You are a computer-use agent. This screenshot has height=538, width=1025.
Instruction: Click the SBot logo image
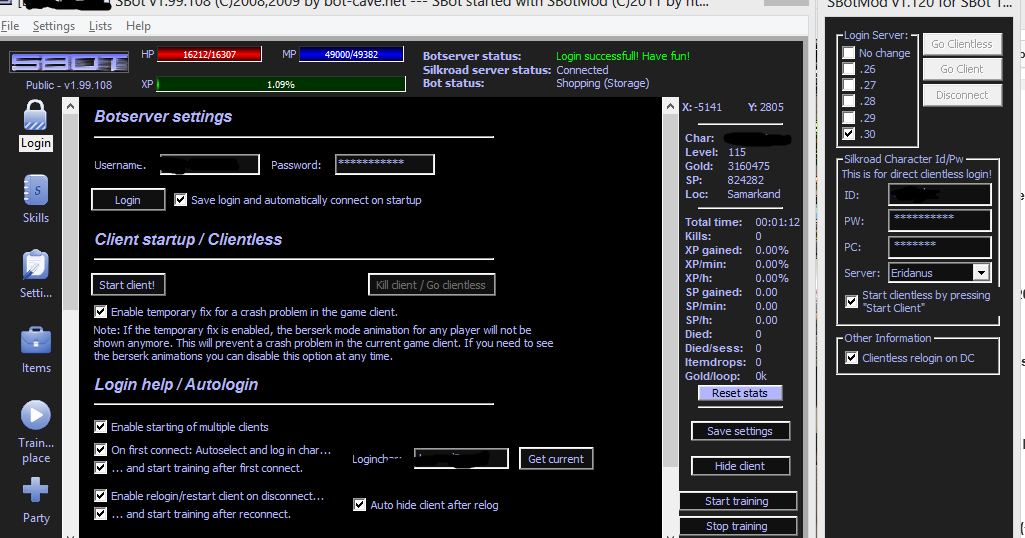tap(69, 63)
